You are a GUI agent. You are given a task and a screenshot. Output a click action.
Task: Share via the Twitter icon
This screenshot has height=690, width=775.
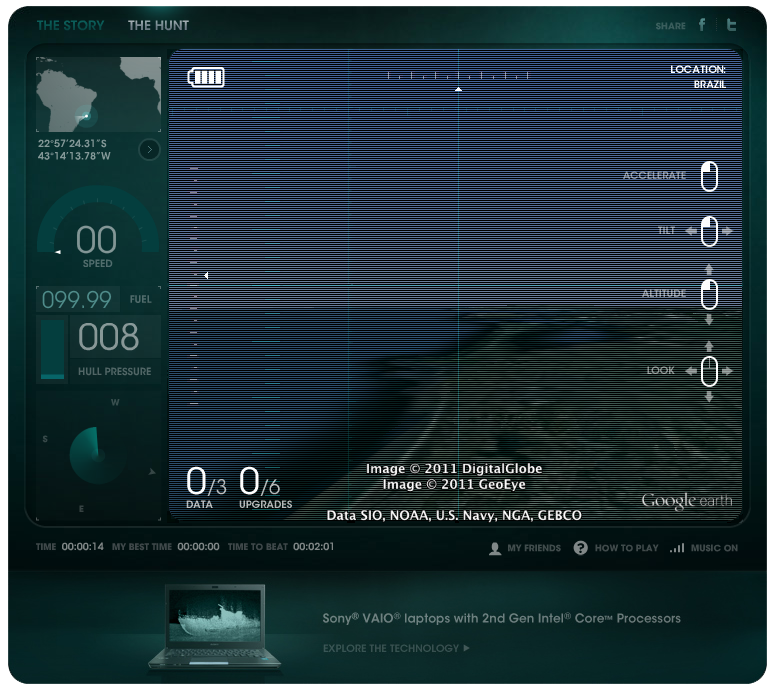click(x=731, y=25)
